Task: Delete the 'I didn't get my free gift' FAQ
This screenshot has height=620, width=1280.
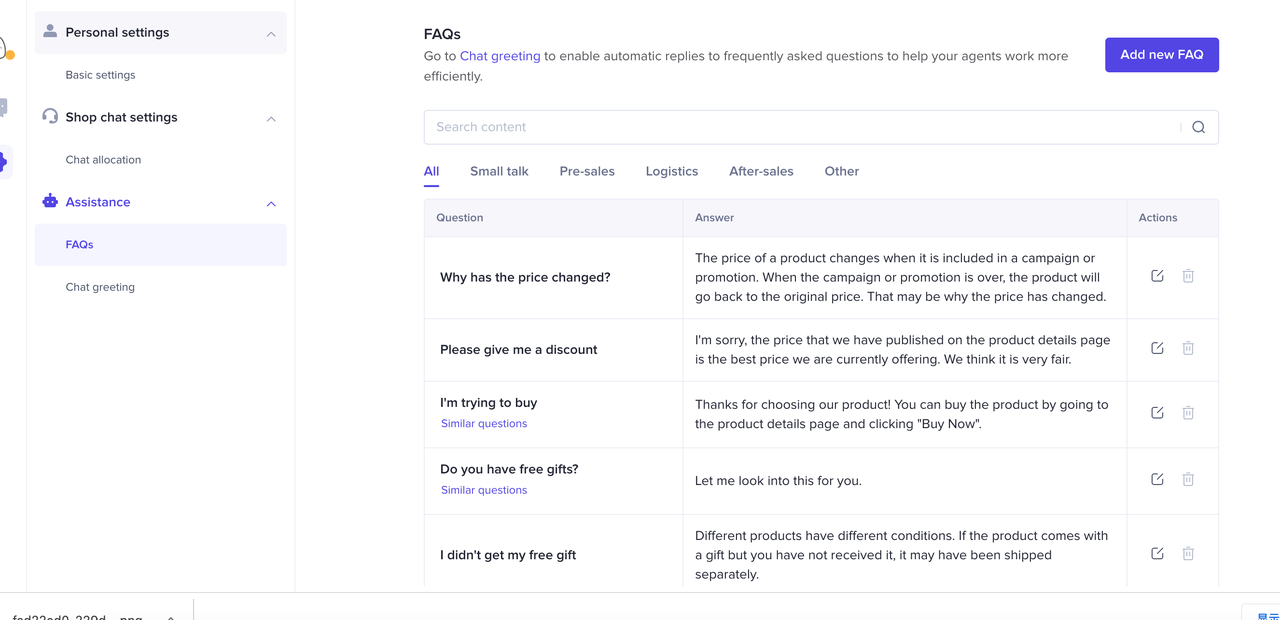Action: point(1188,554)
